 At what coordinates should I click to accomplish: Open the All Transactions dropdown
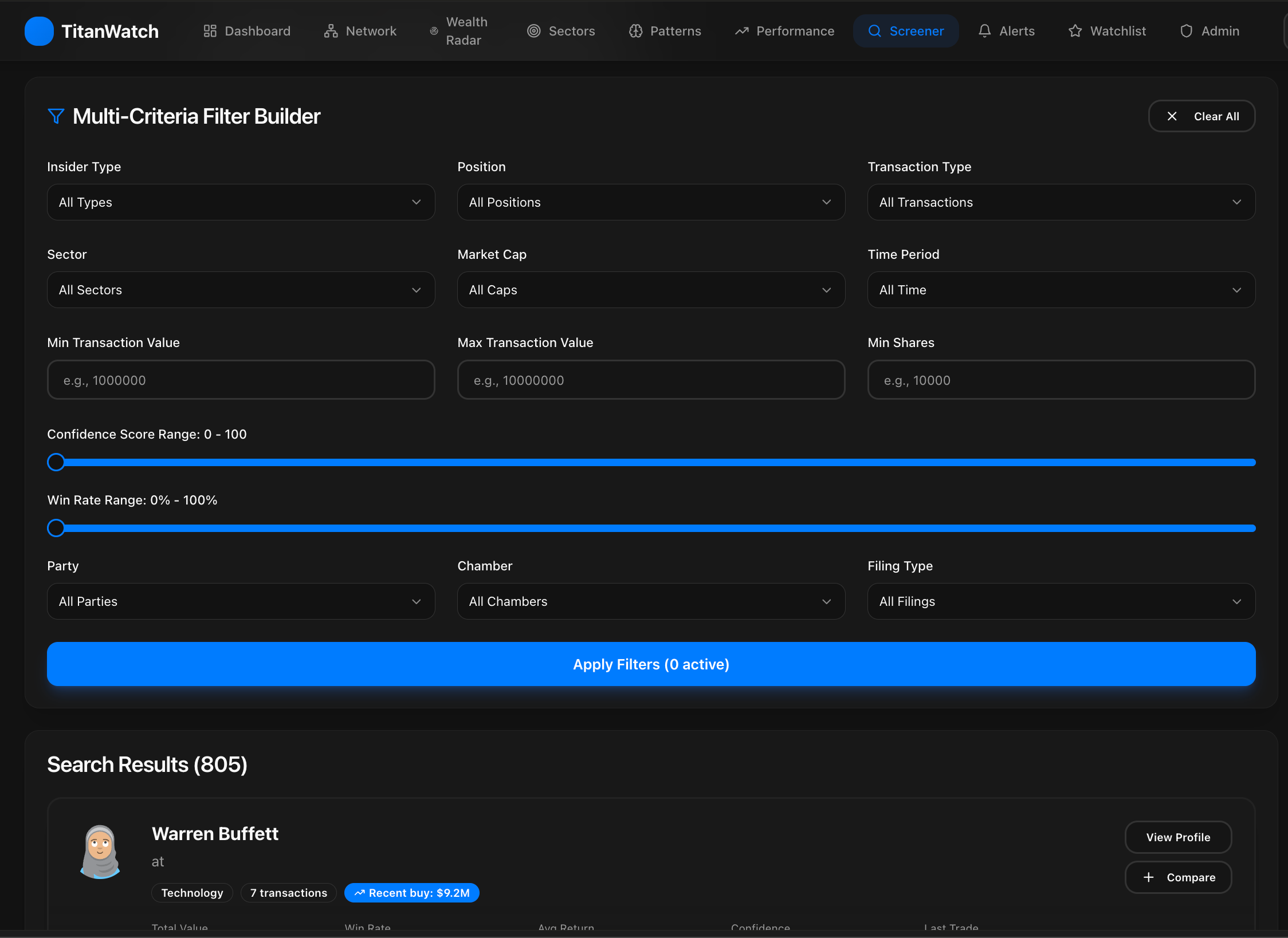coord(1061,202)
